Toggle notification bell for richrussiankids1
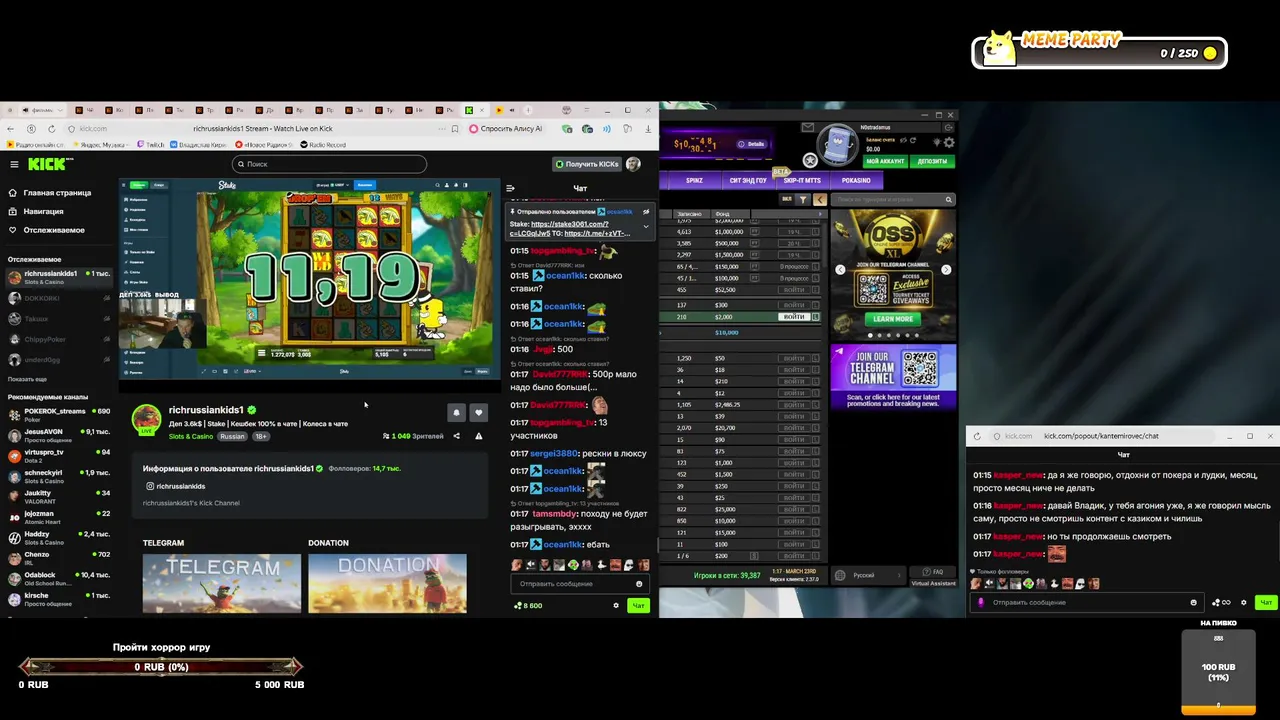This screenshot has width=1280, height=720. tap(456, 412)
